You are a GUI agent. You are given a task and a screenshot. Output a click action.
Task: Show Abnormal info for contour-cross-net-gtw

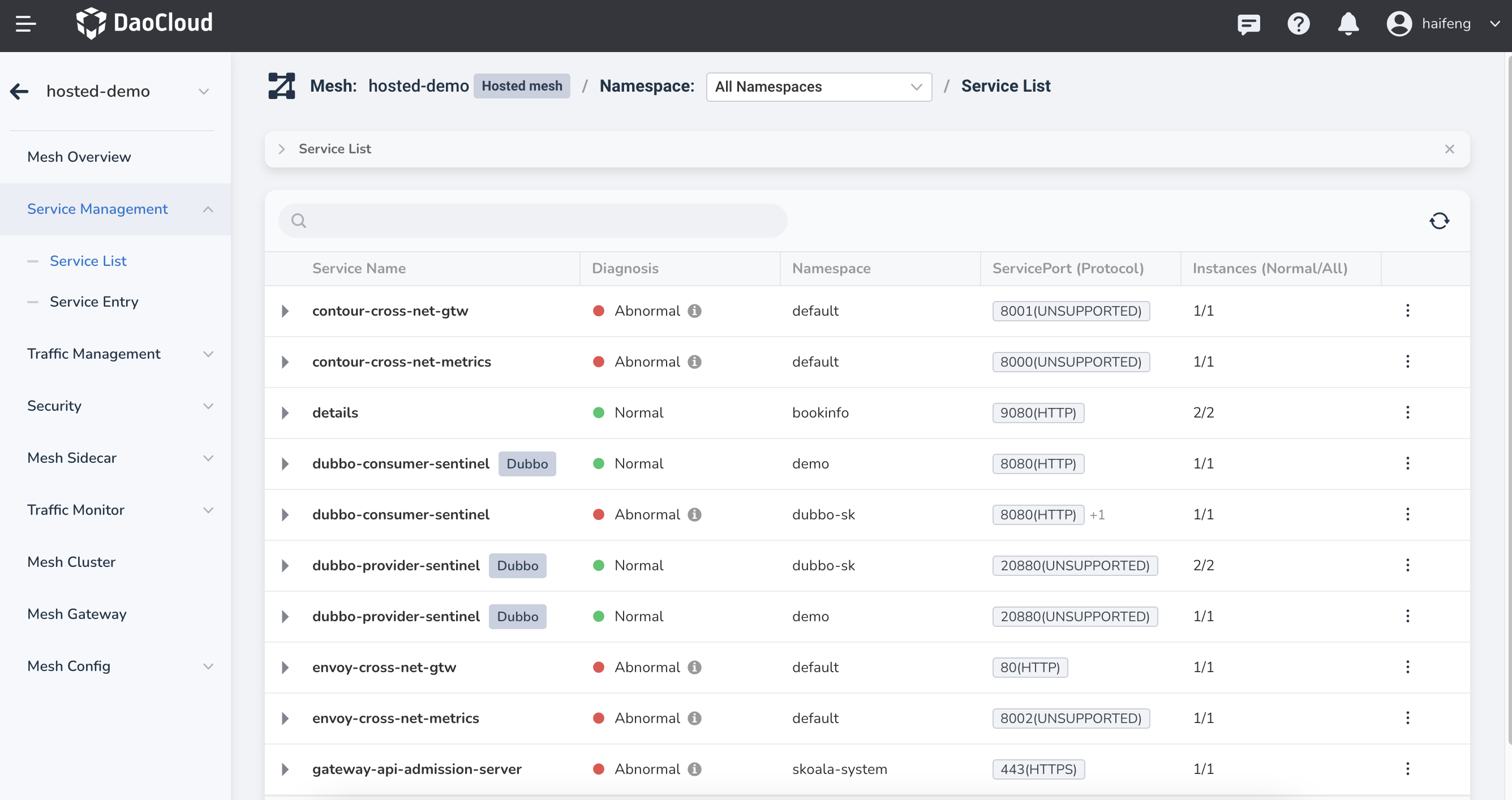694,311
